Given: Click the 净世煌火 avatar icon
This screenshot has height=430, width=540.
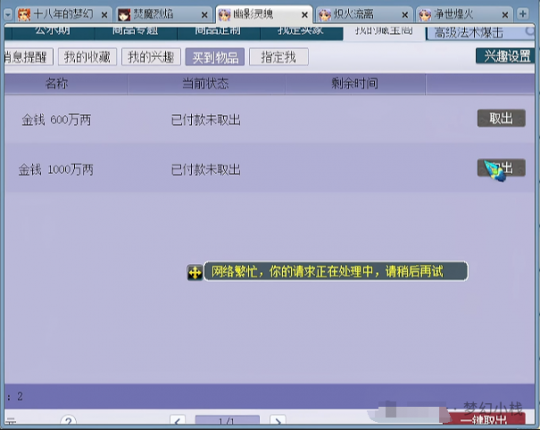Looking at the screenshot, I should coord(425,14).
